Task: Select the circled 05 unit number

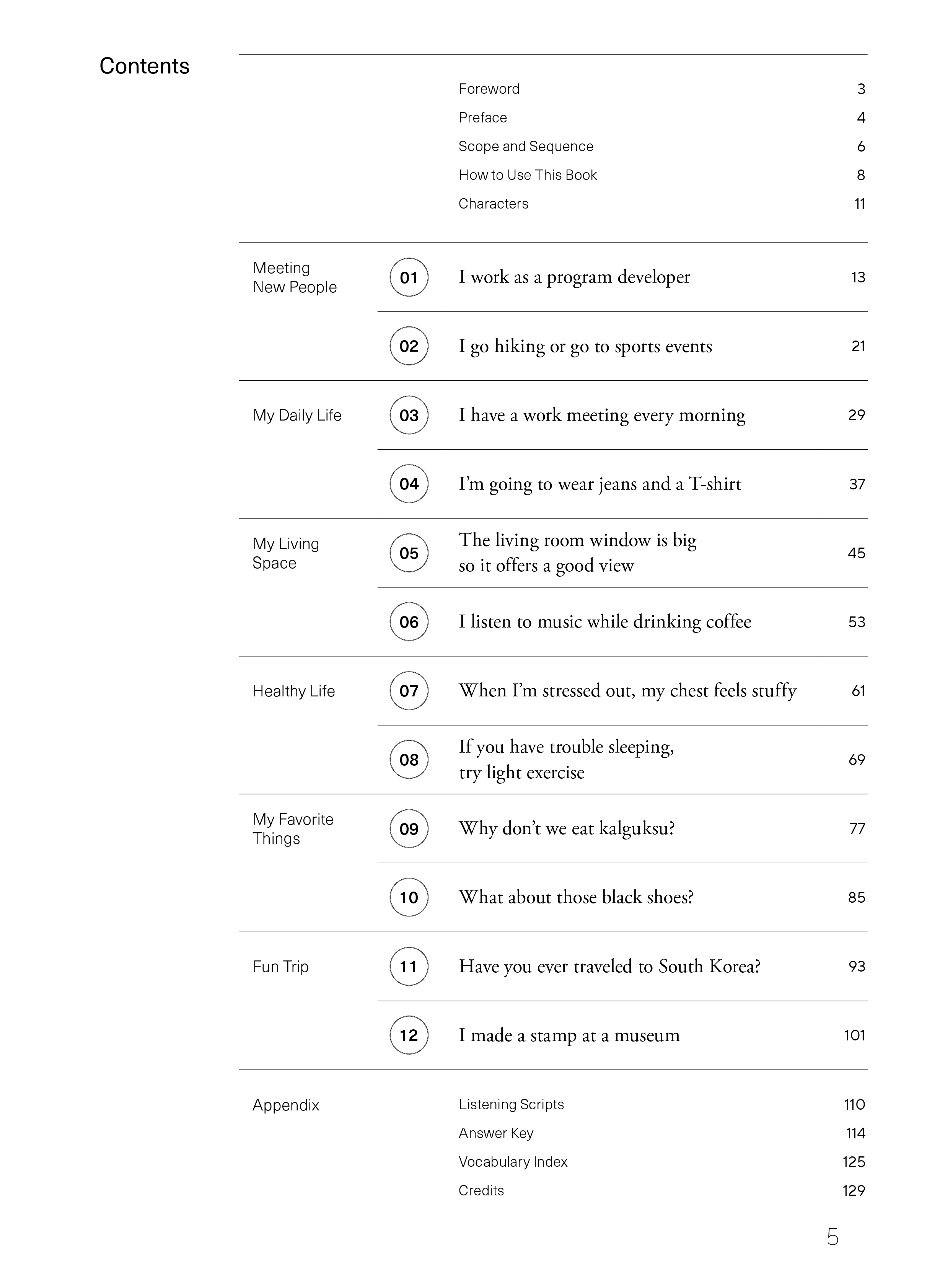Action: coord(409,553)
